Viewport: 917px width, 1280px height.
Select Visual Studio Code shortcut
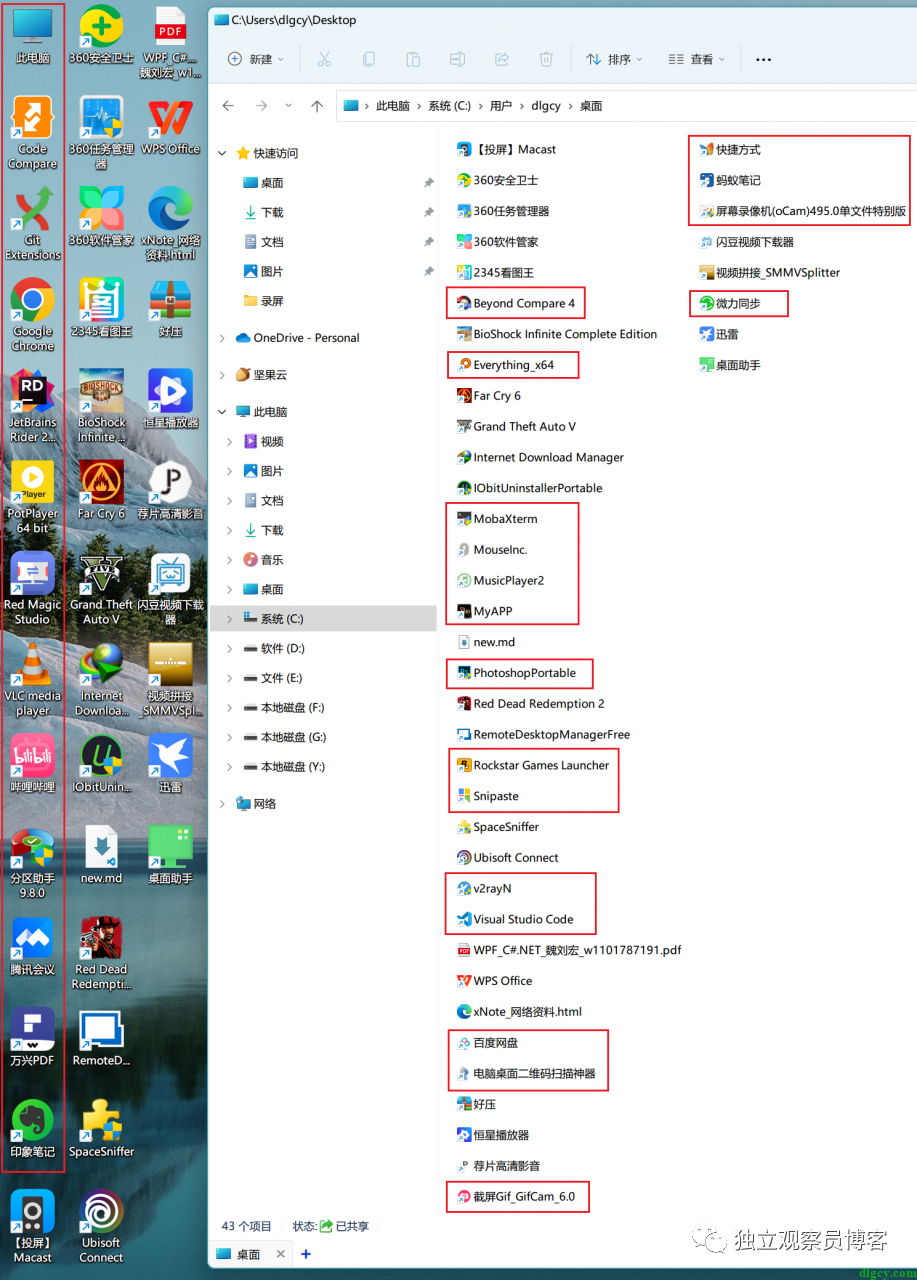pyautogui.click(x=515, y=919)
